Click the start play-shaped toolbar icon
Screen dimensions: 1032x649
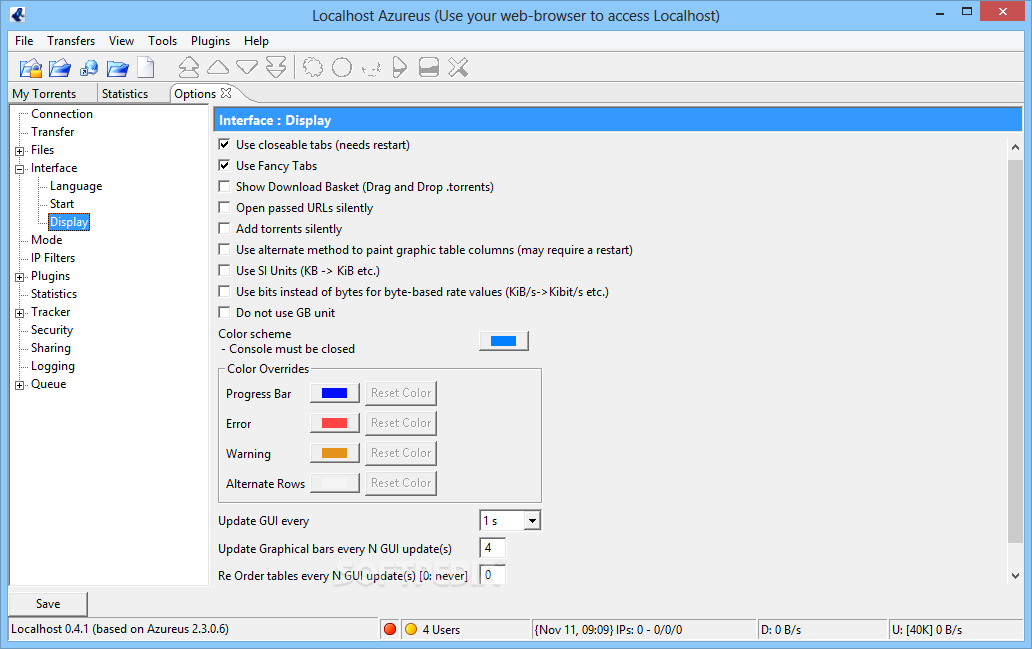pyautogui.click(x=400, y=67)
